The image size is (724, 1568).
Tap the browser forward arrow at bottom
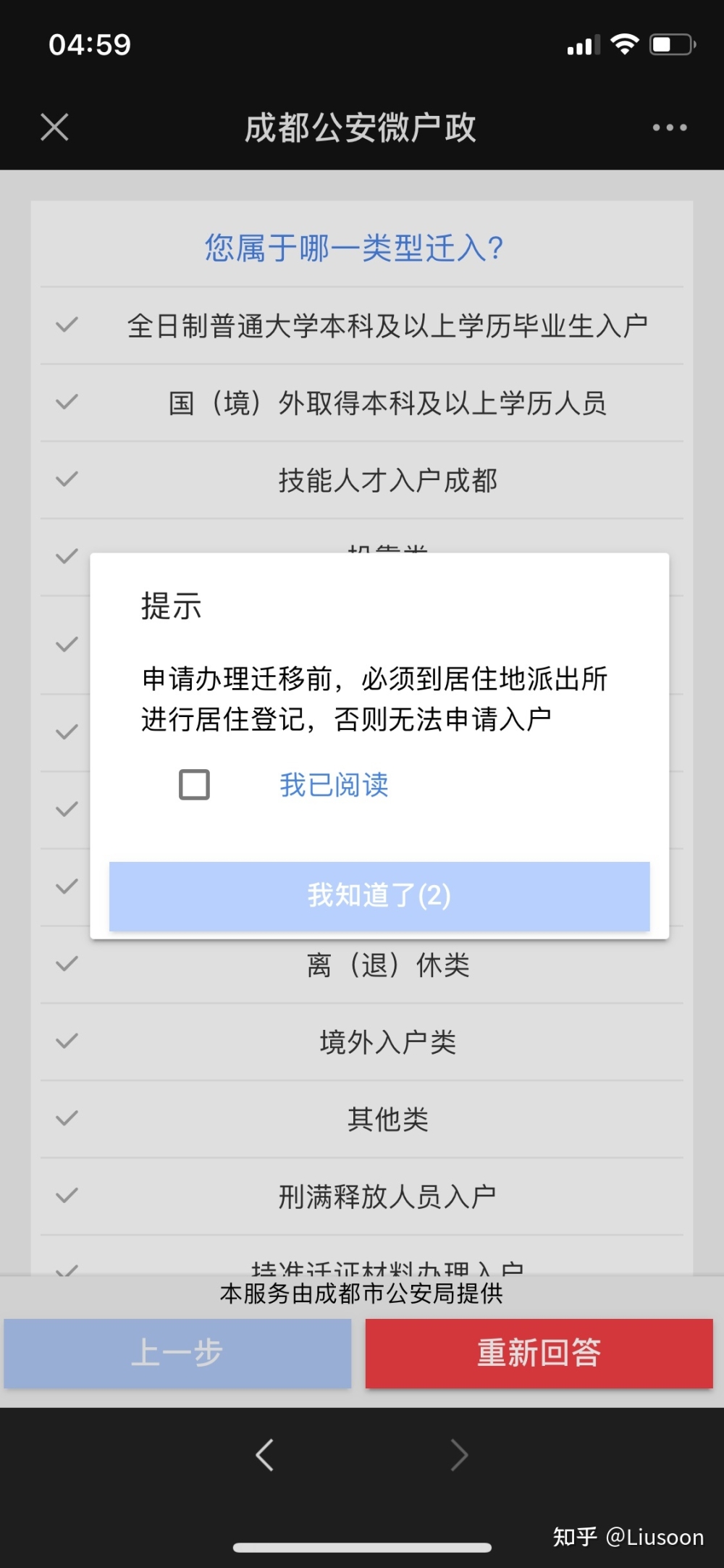(459, 1455)
